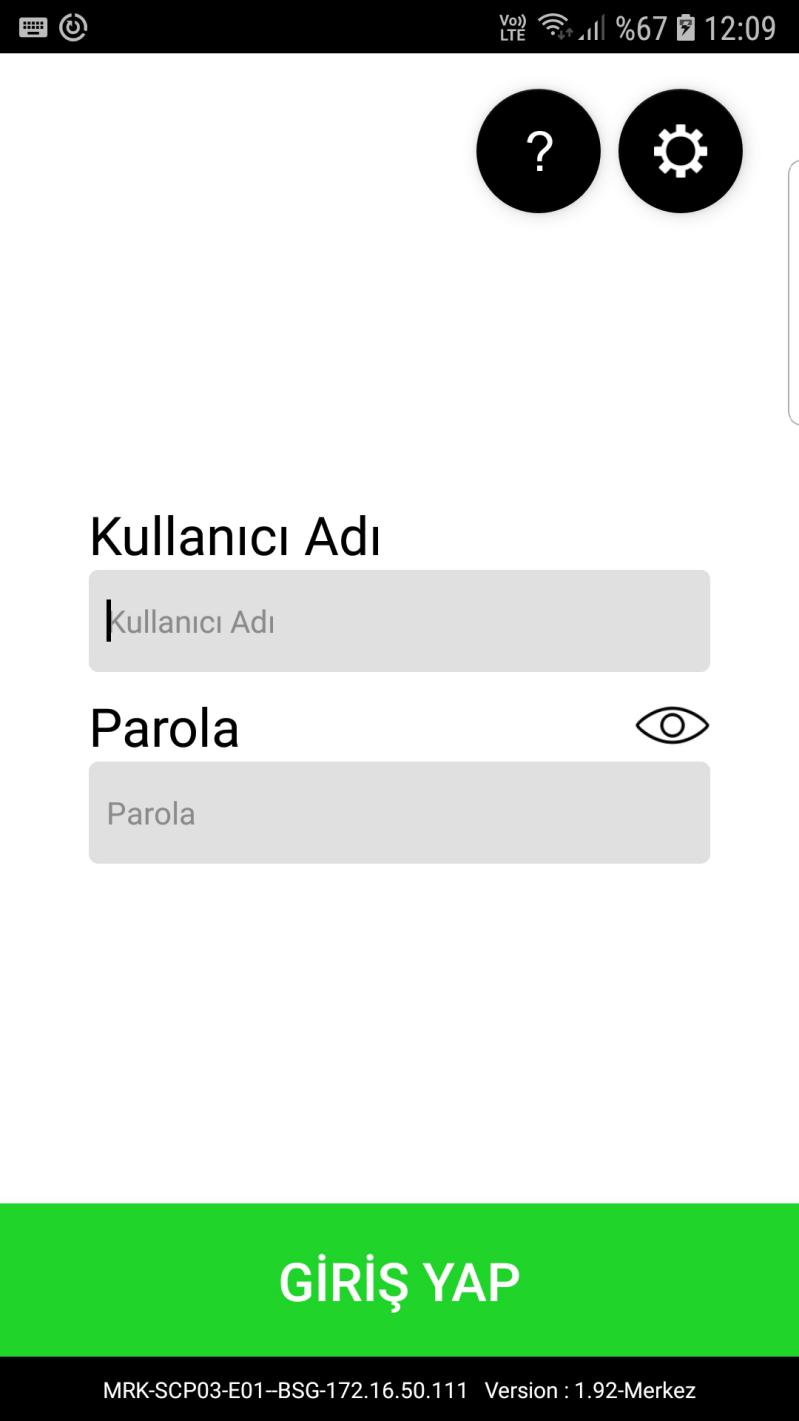Tap the Kullanıcı Adı heading label
Image resolution: width=799 pixels, height=1421 pixels.
(x=235, y=537)
